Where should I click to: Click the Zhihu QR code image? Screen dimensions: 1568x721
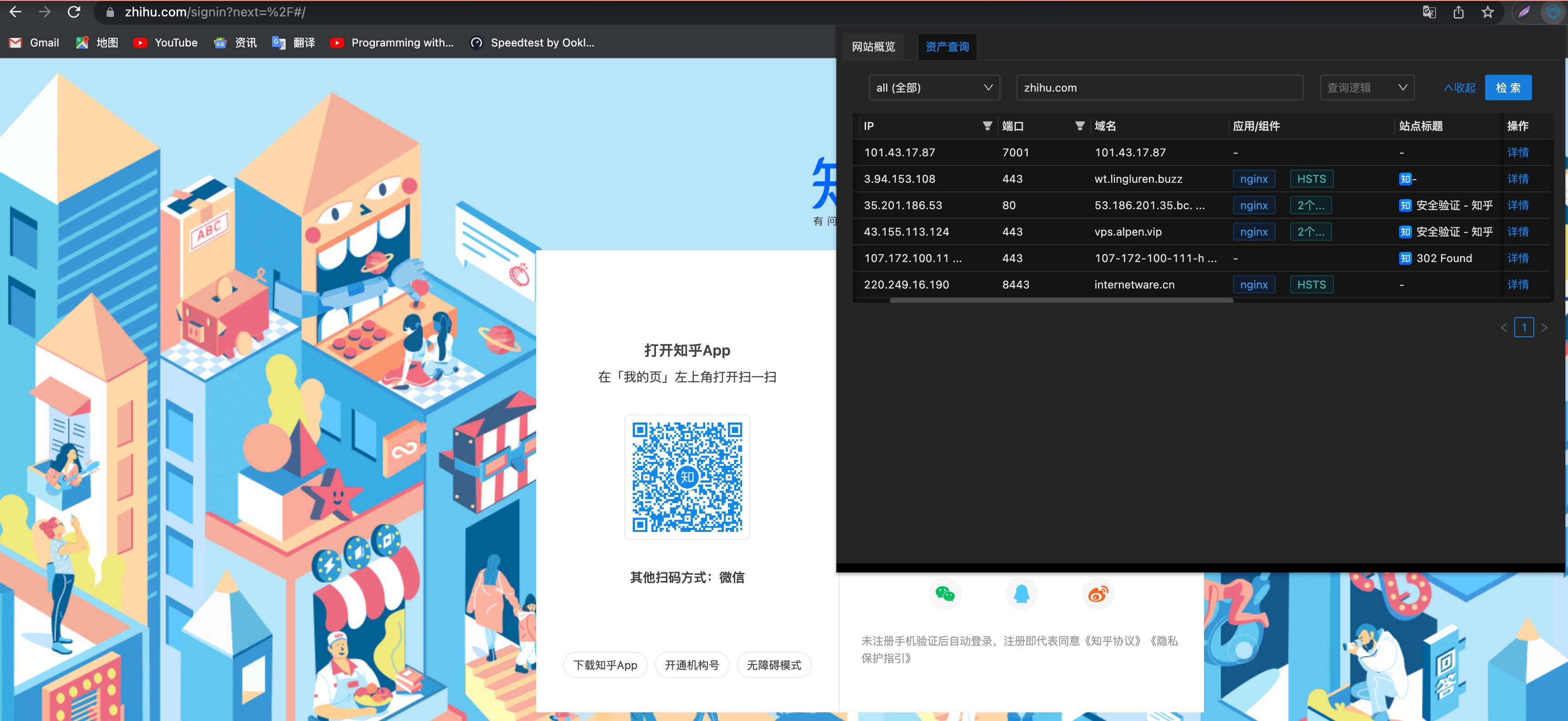pyautogui.click(x=687, y=477)
